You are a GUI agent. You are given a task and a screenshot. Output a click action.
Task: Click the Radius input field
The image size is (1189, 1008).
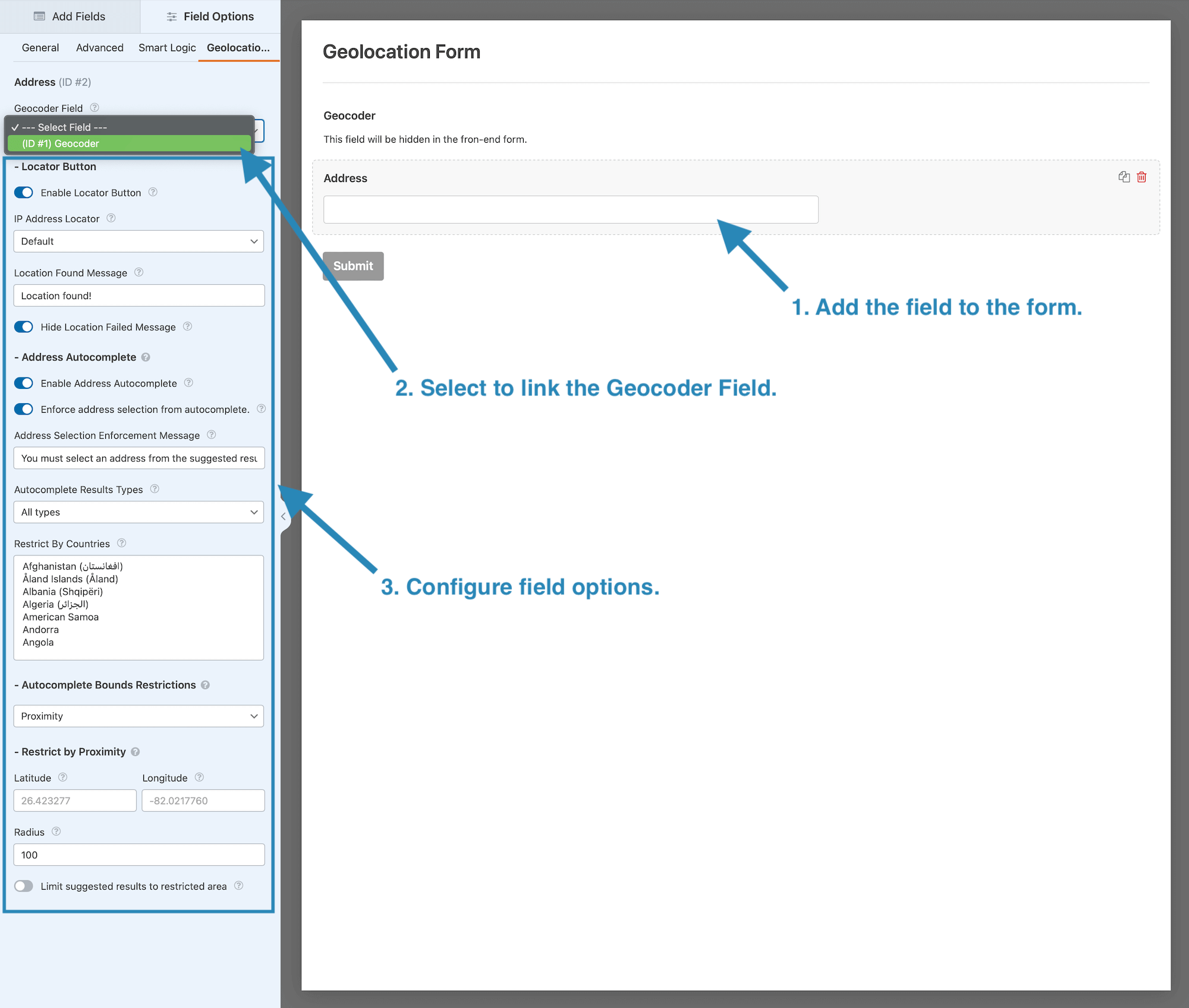(x=139, y=855)
